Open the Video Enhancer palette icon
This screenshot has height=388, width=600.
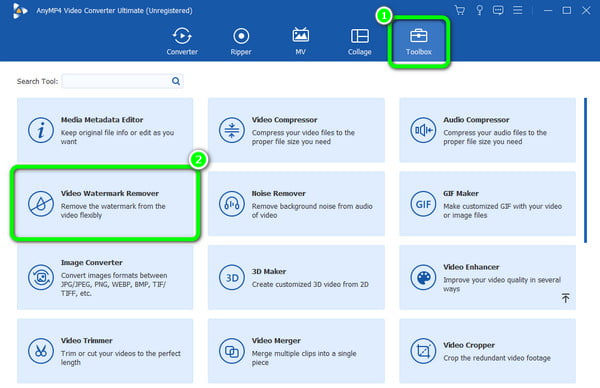click(x=423, y=277)
